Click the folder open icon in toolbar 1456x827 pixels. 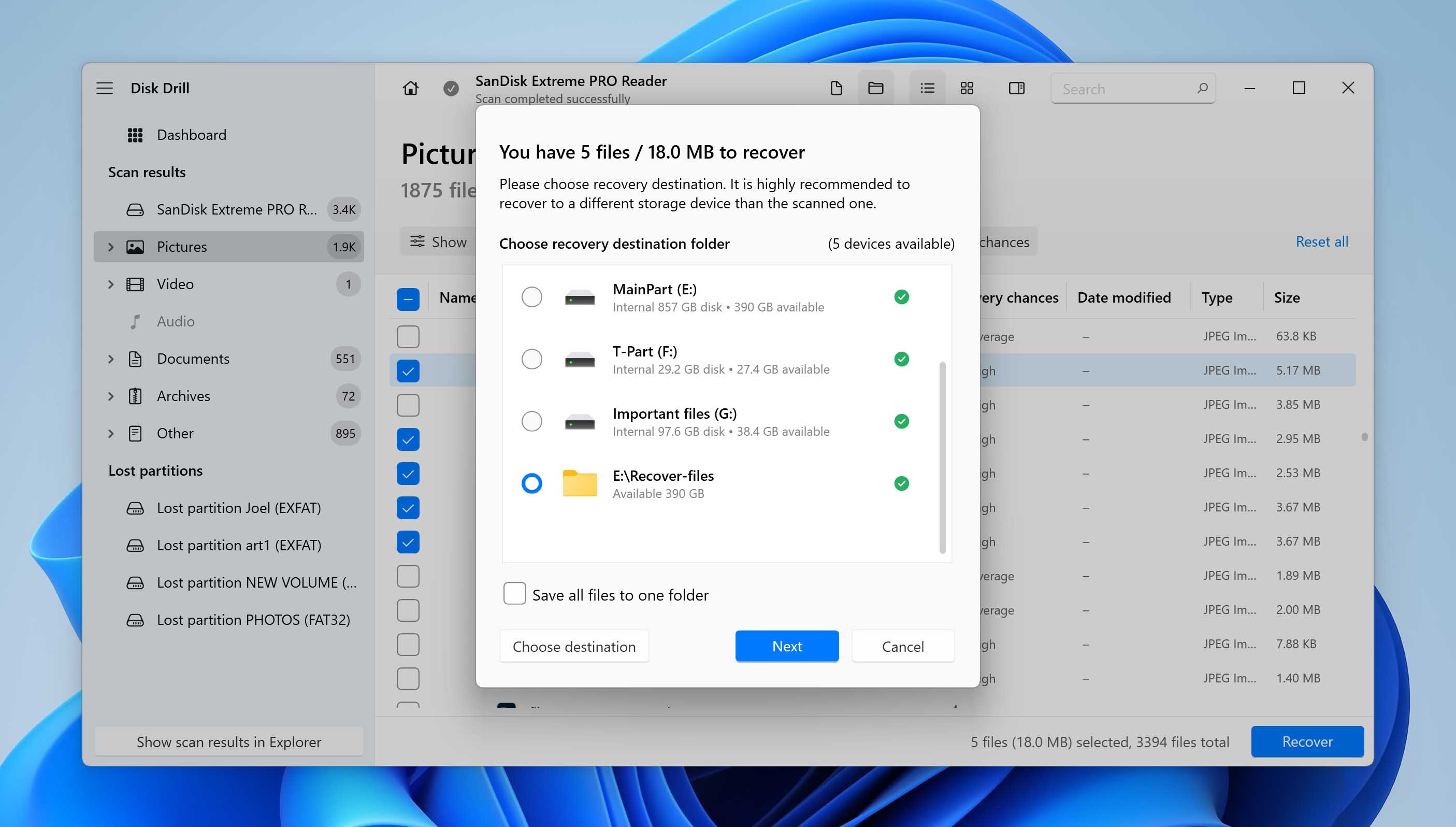pos(876,88)
